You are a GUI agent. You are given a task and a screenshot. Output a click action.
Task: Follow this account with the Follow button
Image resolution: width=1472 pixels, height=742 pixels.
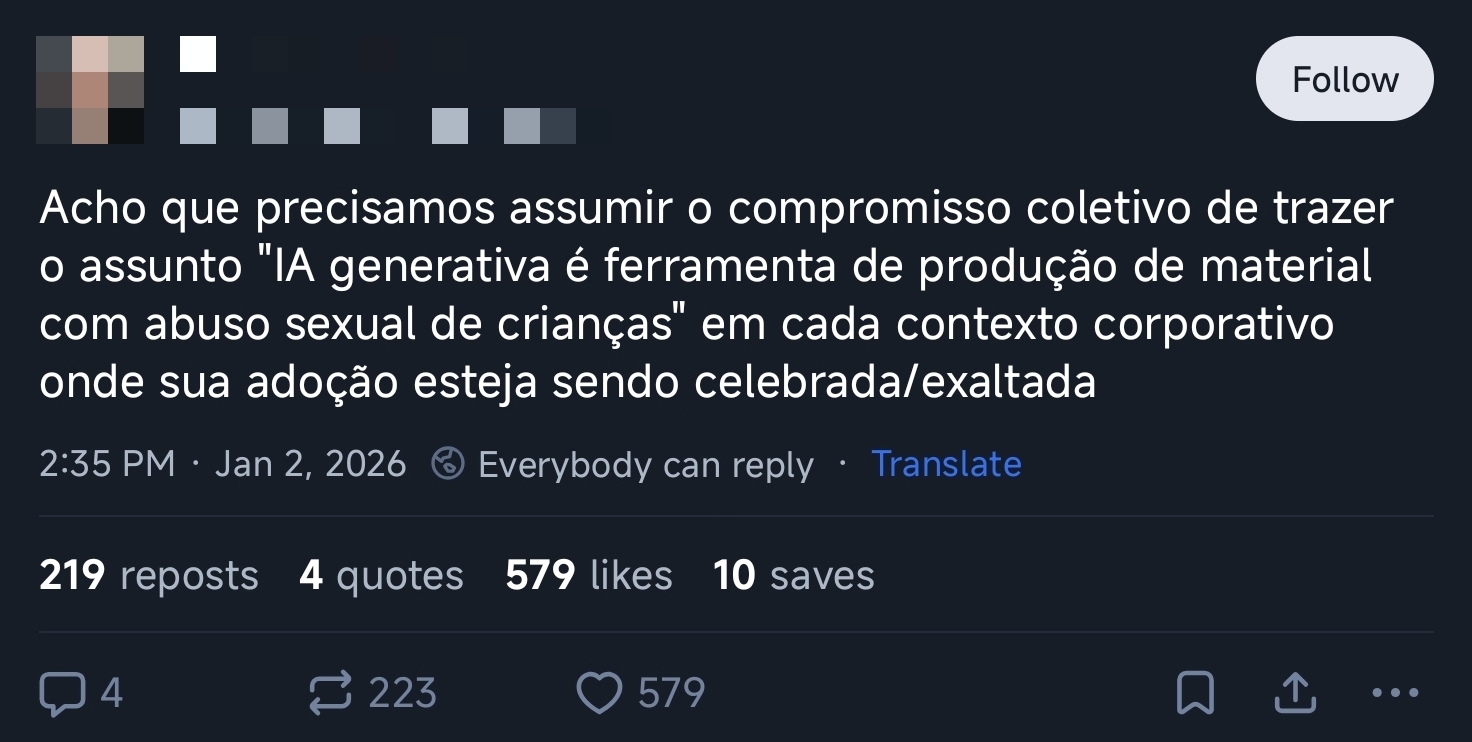(x=1344, y=80)
